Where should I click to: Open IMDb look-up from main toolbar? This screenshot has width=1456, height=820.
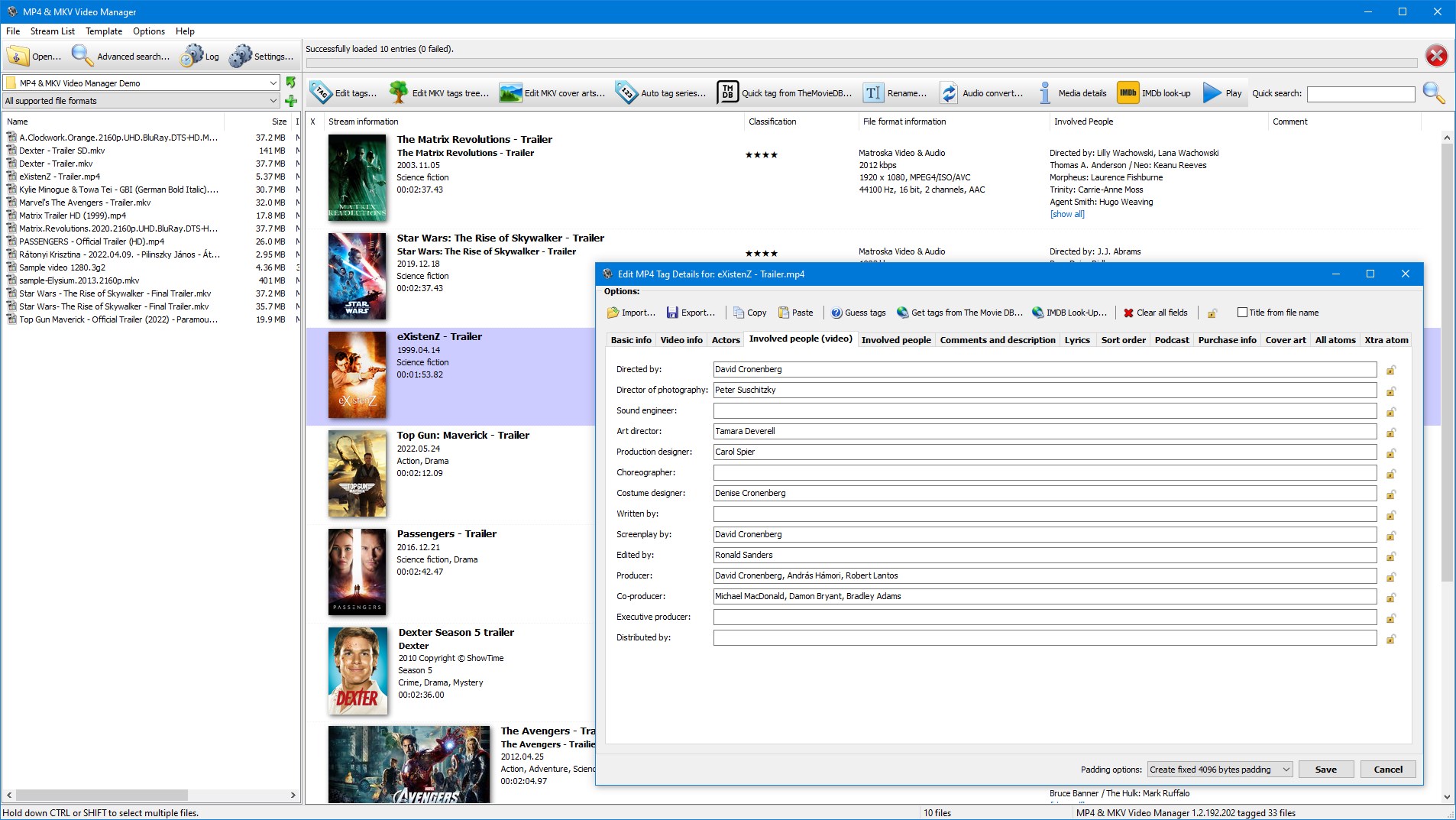1154,92
